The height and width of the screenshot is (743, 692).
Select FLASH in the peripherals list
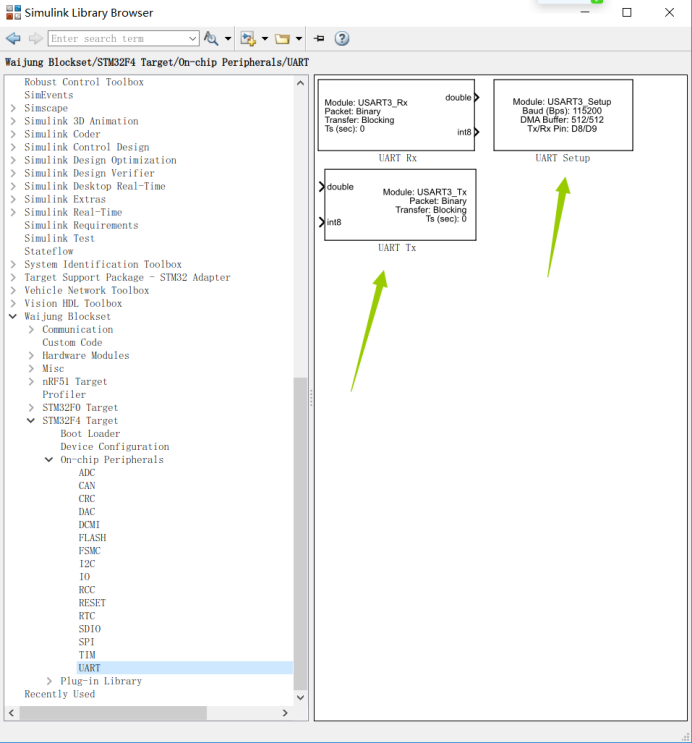point(92,538)
